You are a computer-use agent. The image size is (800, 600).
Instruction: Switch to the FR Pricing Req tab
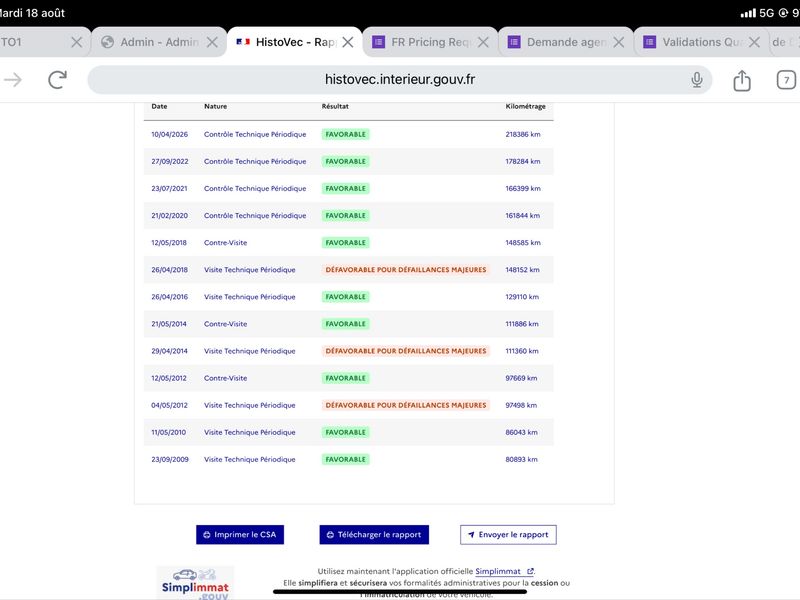430,42
